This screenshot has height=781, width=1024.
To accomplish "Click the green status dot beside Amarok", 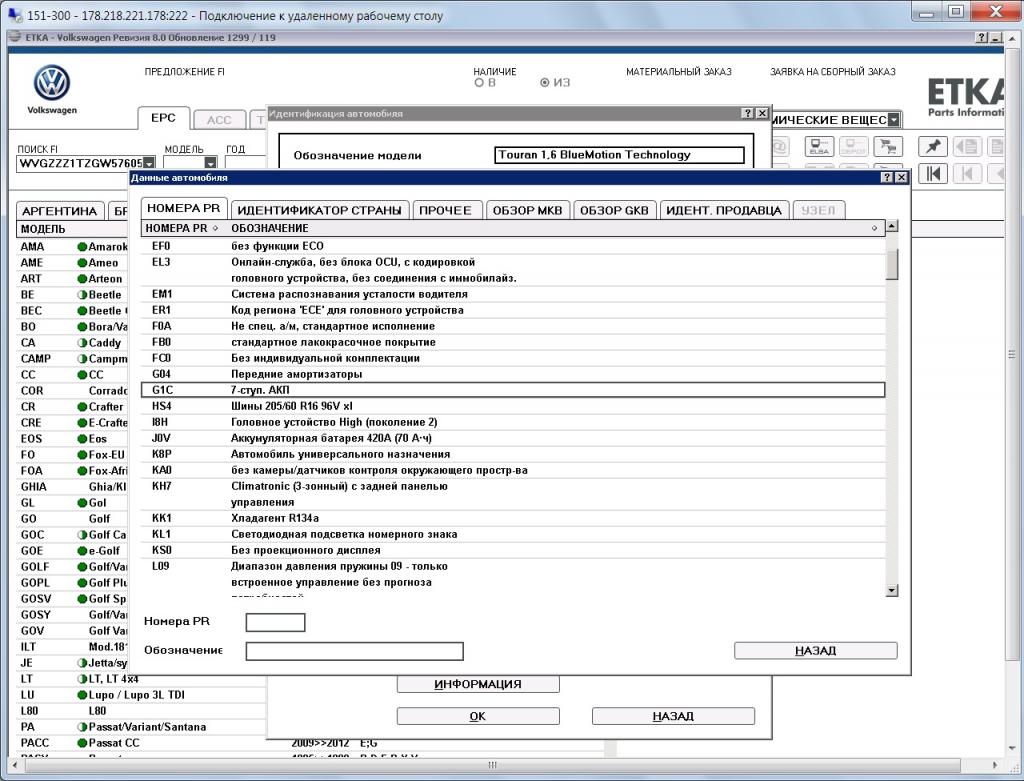I will pos(82,247).
